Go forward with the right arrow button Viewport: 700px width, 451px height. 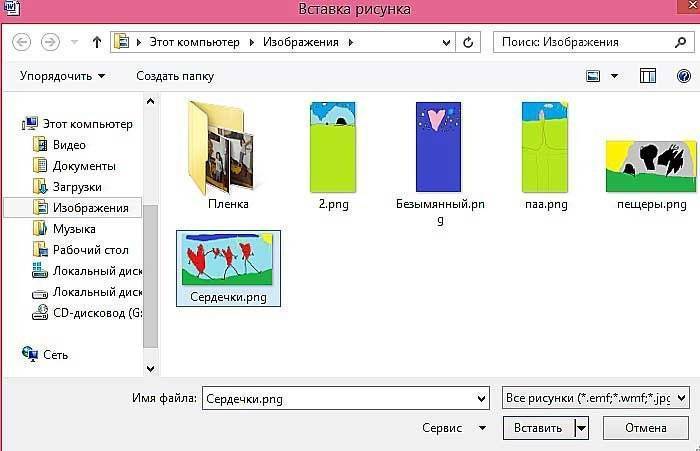pos(50,42)
